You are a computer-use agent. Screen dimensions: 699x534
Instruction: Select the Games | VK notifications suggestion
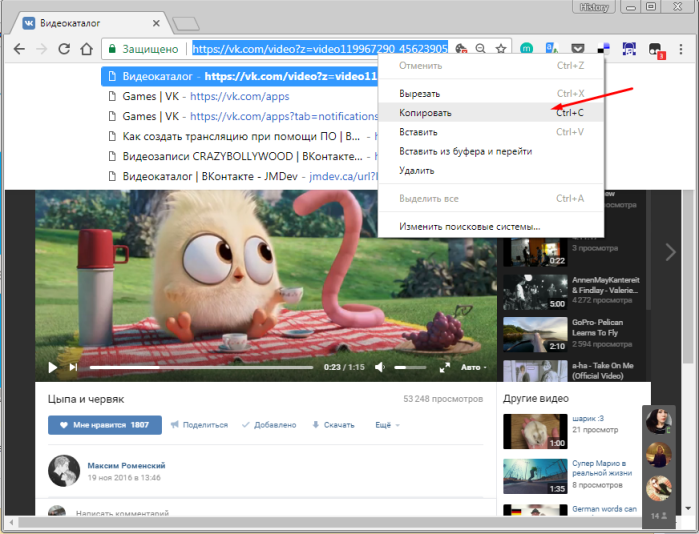point(239,116)
